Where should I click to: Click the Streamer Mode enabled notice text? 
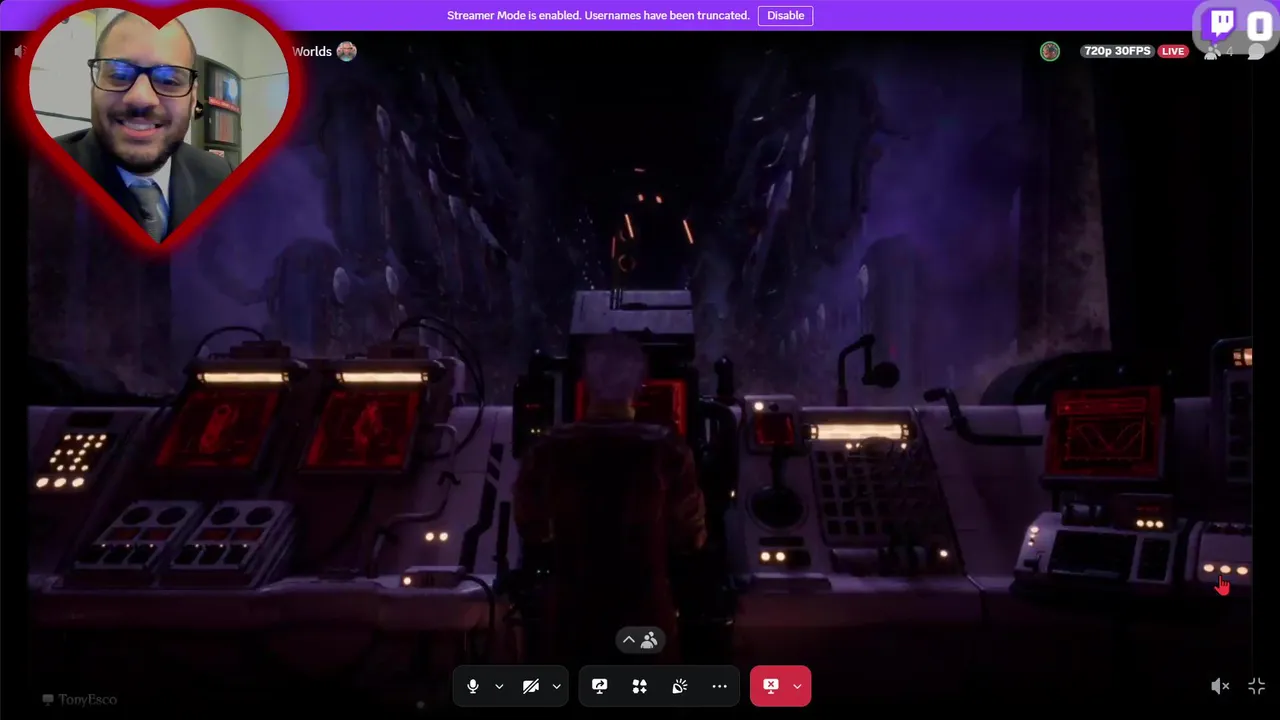(x=598, y=15)
